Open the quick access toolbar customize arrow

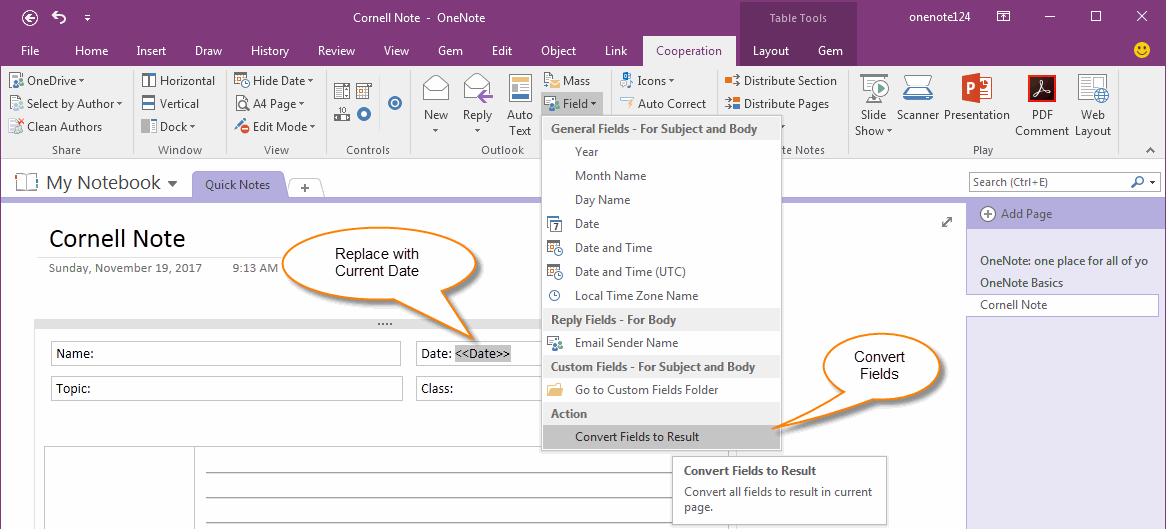click(87, 17)
